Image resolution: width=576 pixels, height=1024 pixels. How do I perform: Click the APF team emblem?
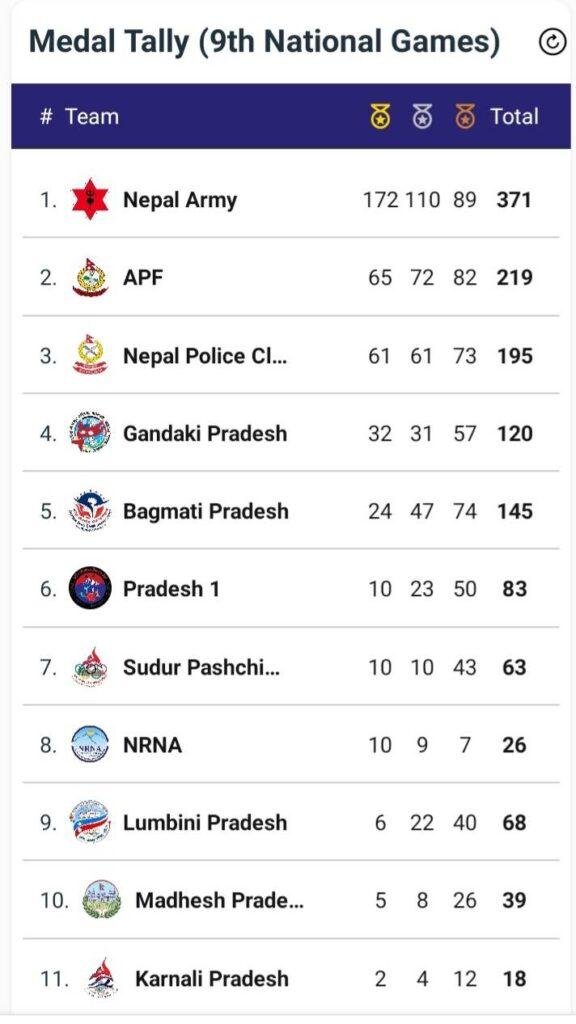click(90, 278)
